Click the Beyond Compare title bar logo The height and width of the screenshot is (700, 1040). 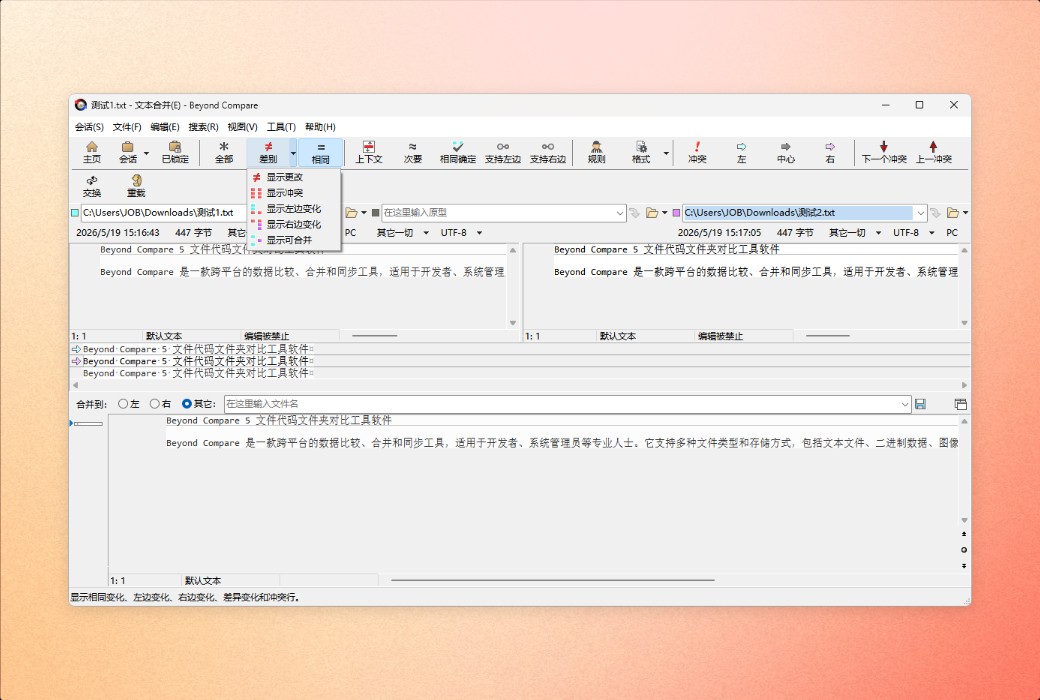[81, 105]
